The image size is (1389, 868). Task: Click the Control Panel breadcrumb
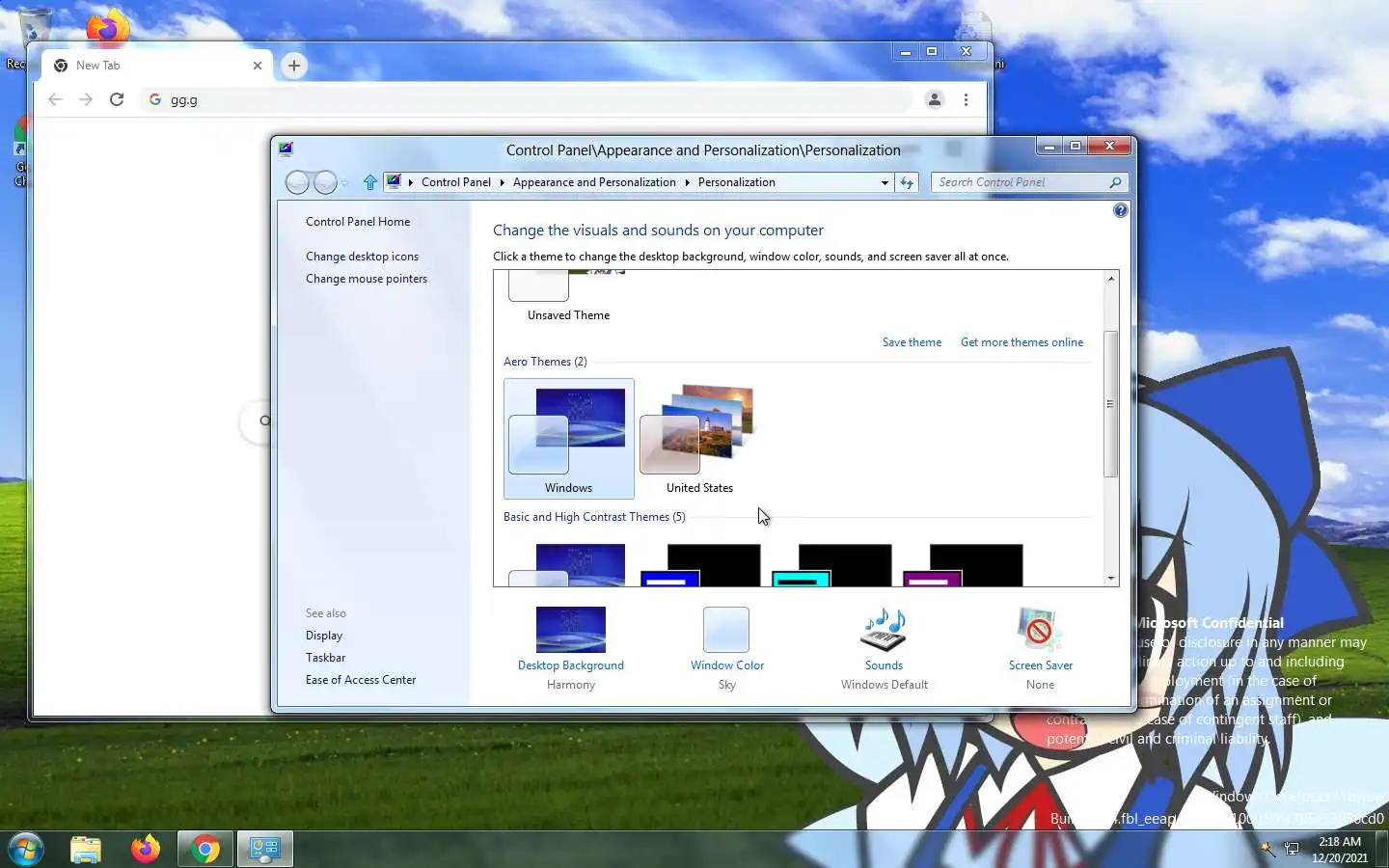click(x=455, y=182)
